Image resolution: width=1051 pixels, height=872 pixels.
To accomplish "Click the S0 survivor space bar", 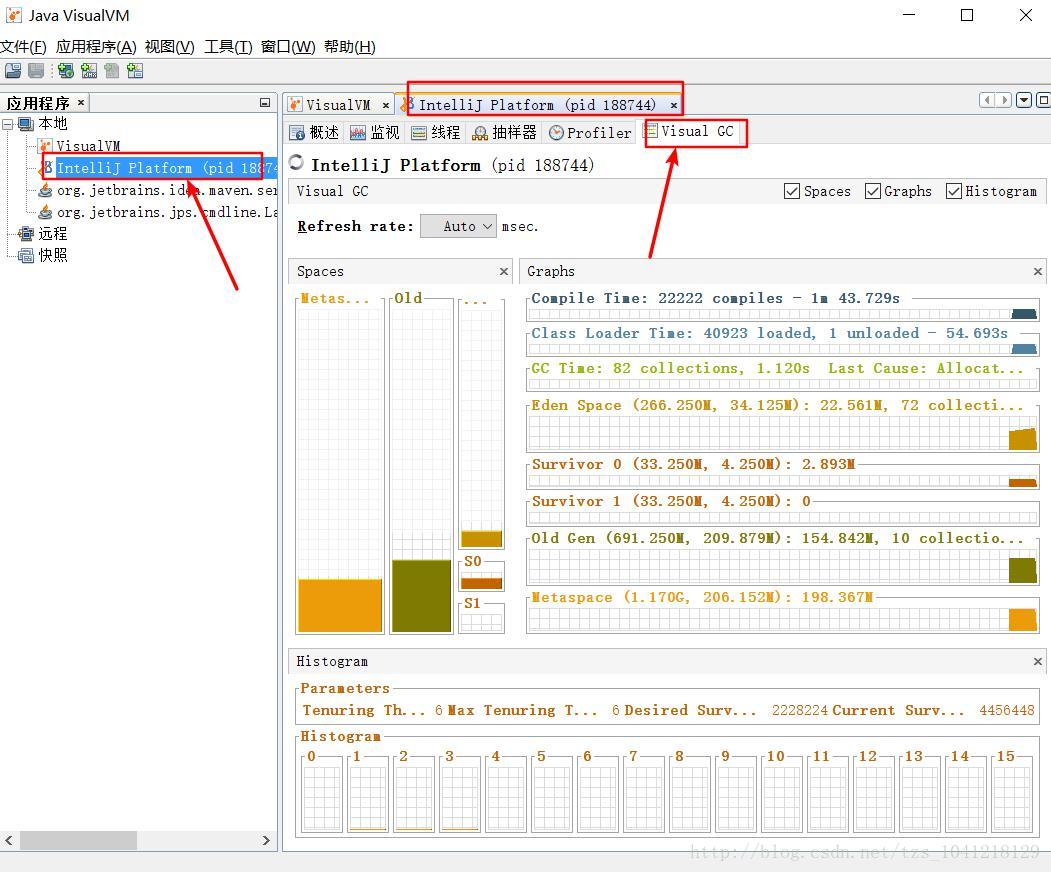I will (x=481, y=583).
